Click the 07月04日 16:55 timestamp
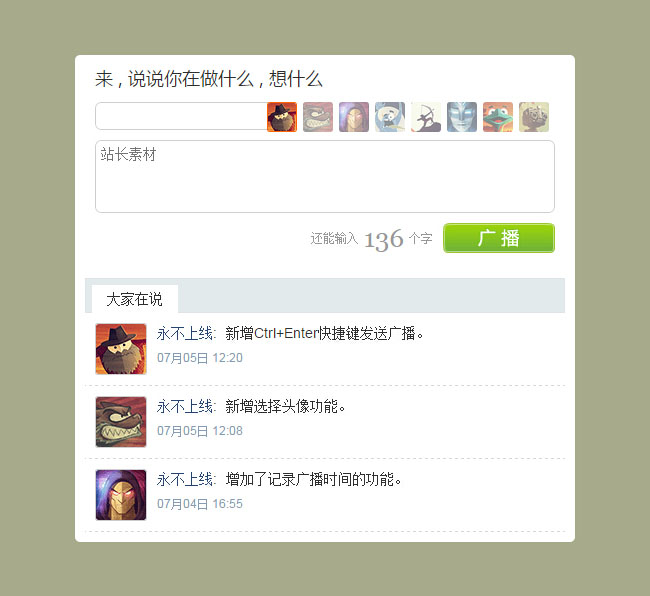 pos(200,504)
